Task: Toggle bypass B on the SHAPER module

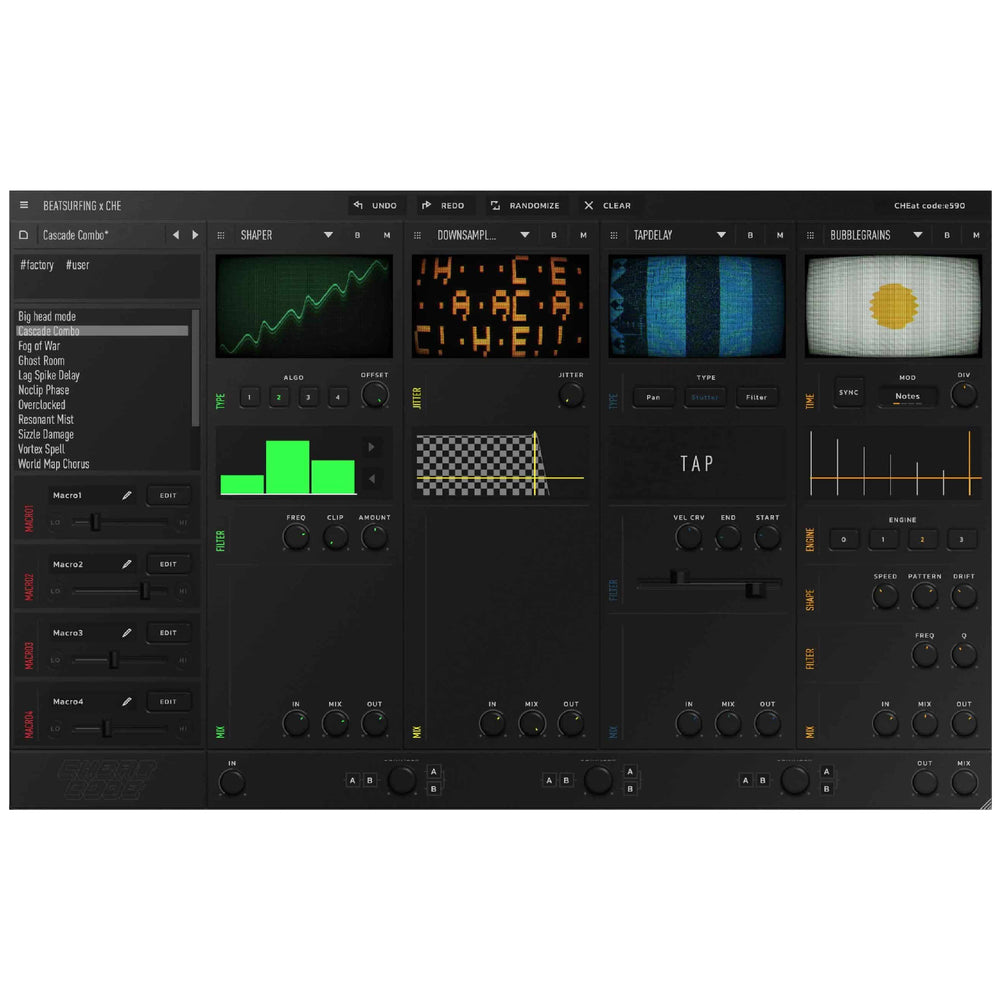Action: [357, 235]
